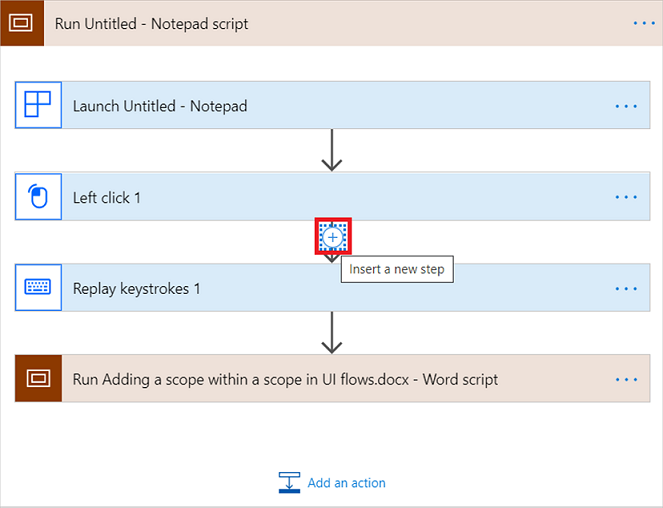This screenshot has height=508, width=663.
Task: Click the Add an action icon
Action: [x=289, y=483]
